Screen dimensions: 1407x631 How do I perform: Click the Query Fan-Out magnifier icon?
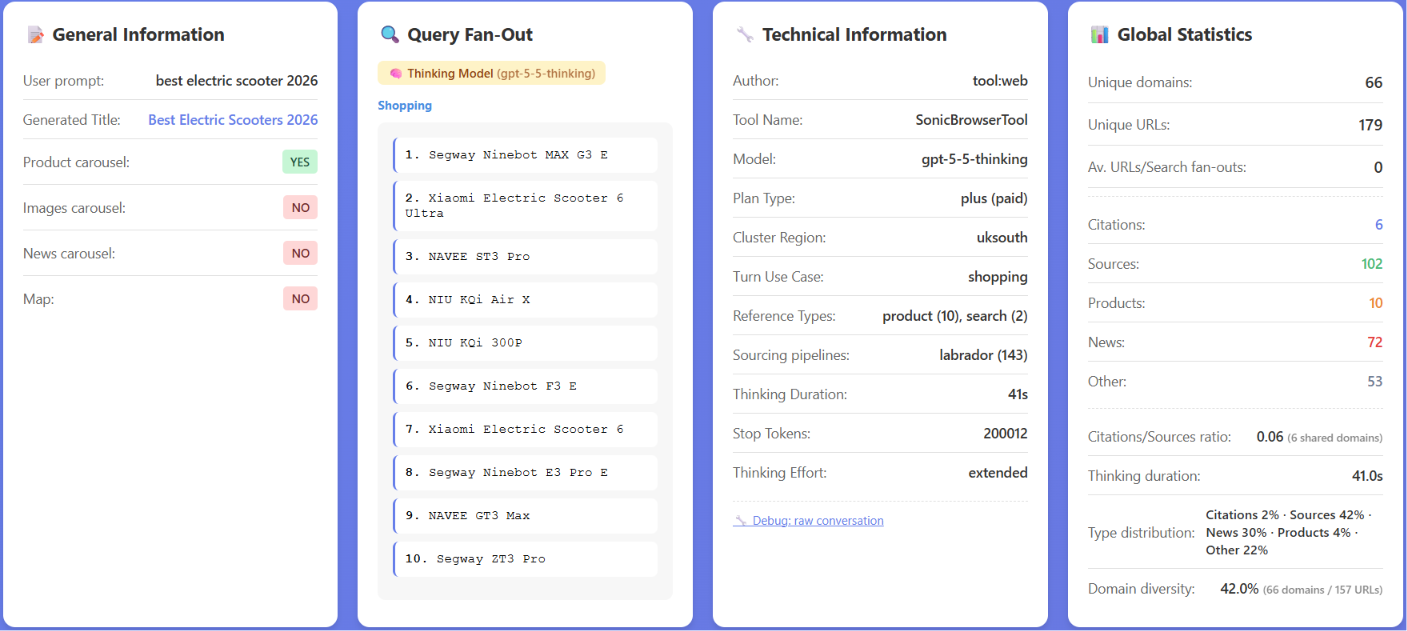[390, 35]
